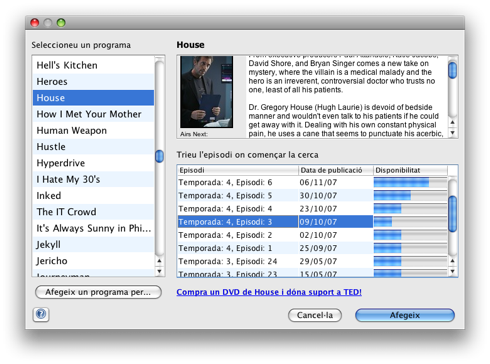Select Temporada 4, Episodi 5 row
Viewport: 490px width, 364px height.
(312, 196)
